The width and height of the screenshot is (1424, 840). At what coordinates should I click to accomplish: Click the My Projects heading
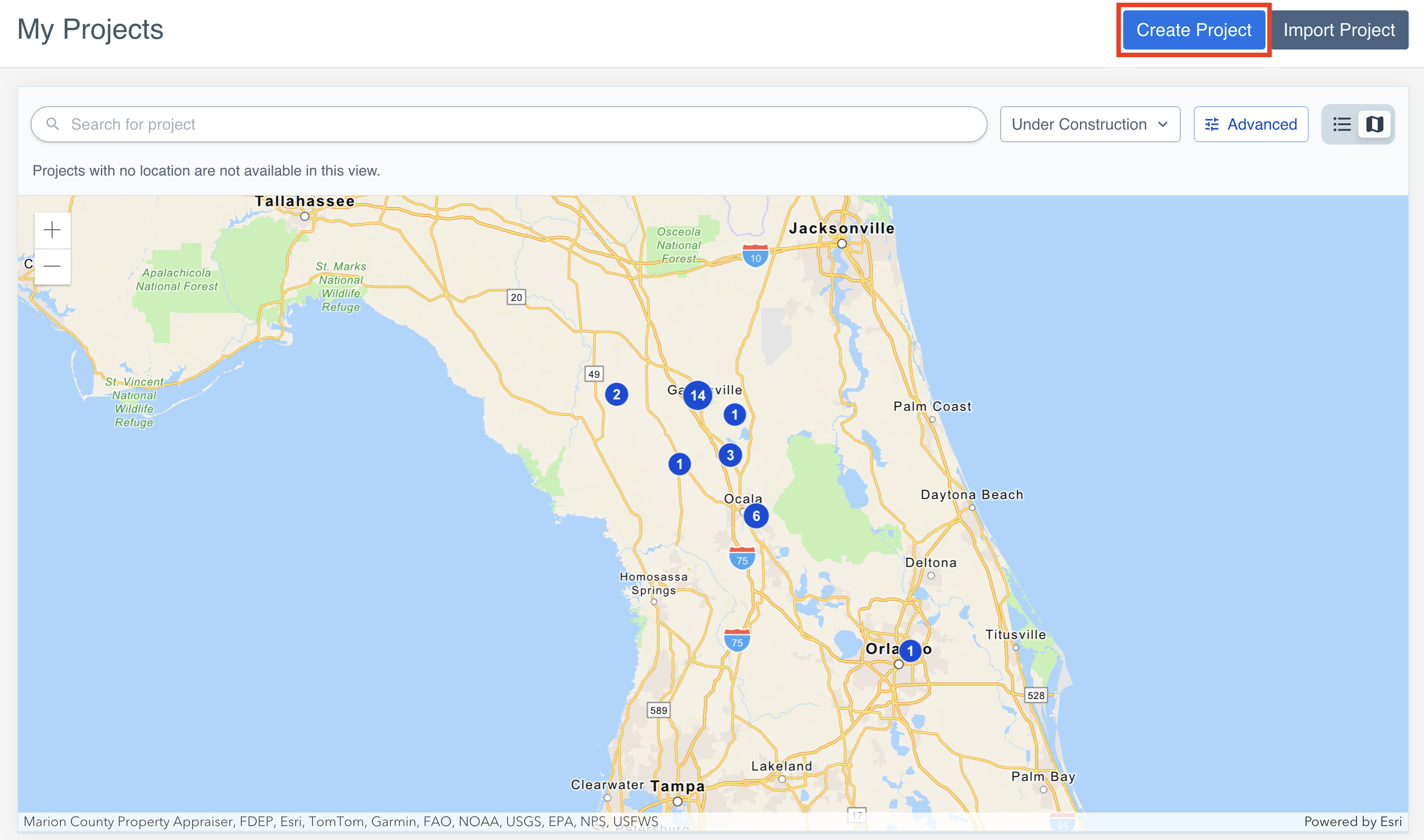click(x=90, y=29)
